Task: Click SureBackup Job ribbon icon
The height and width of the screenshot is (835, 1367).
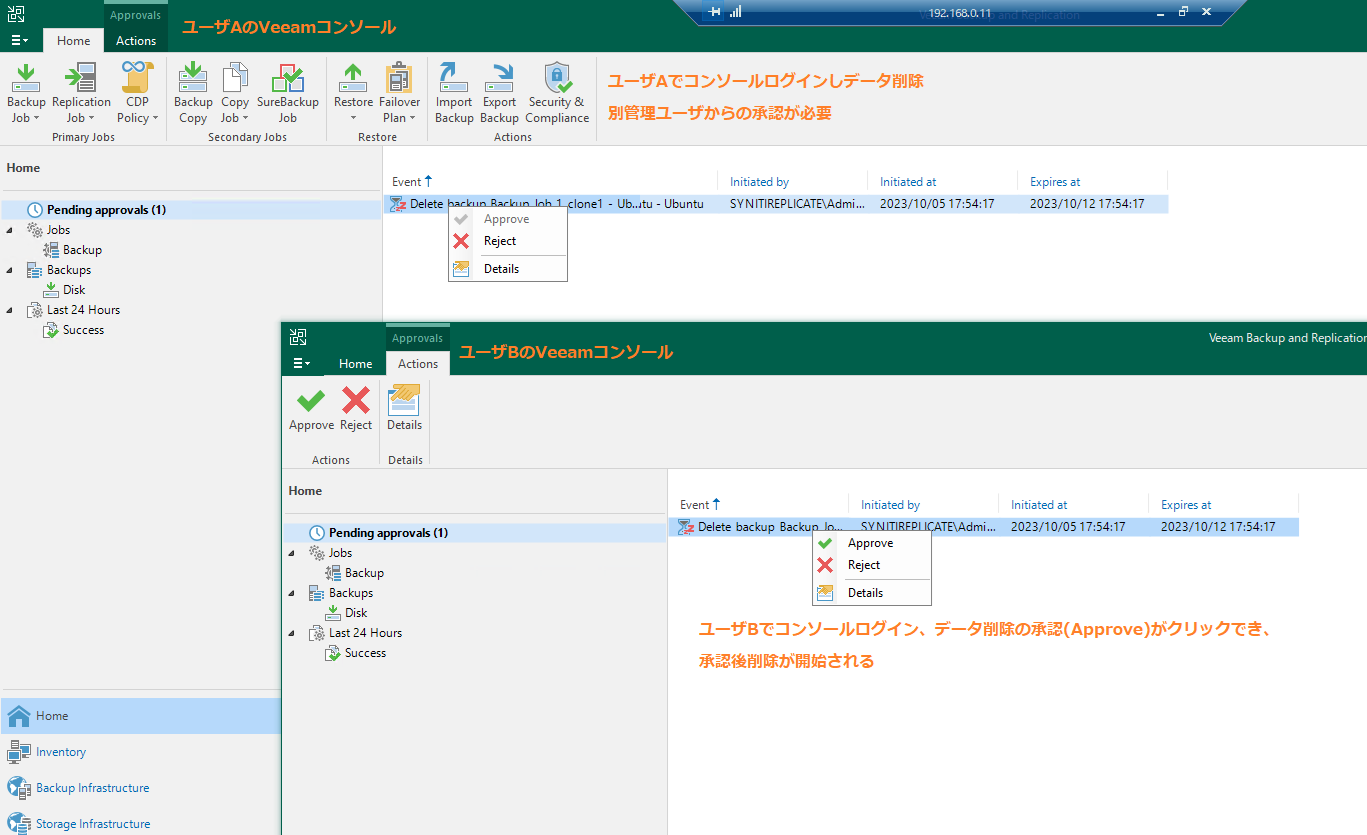Action: pyautogui.click(x=288, y=93)
